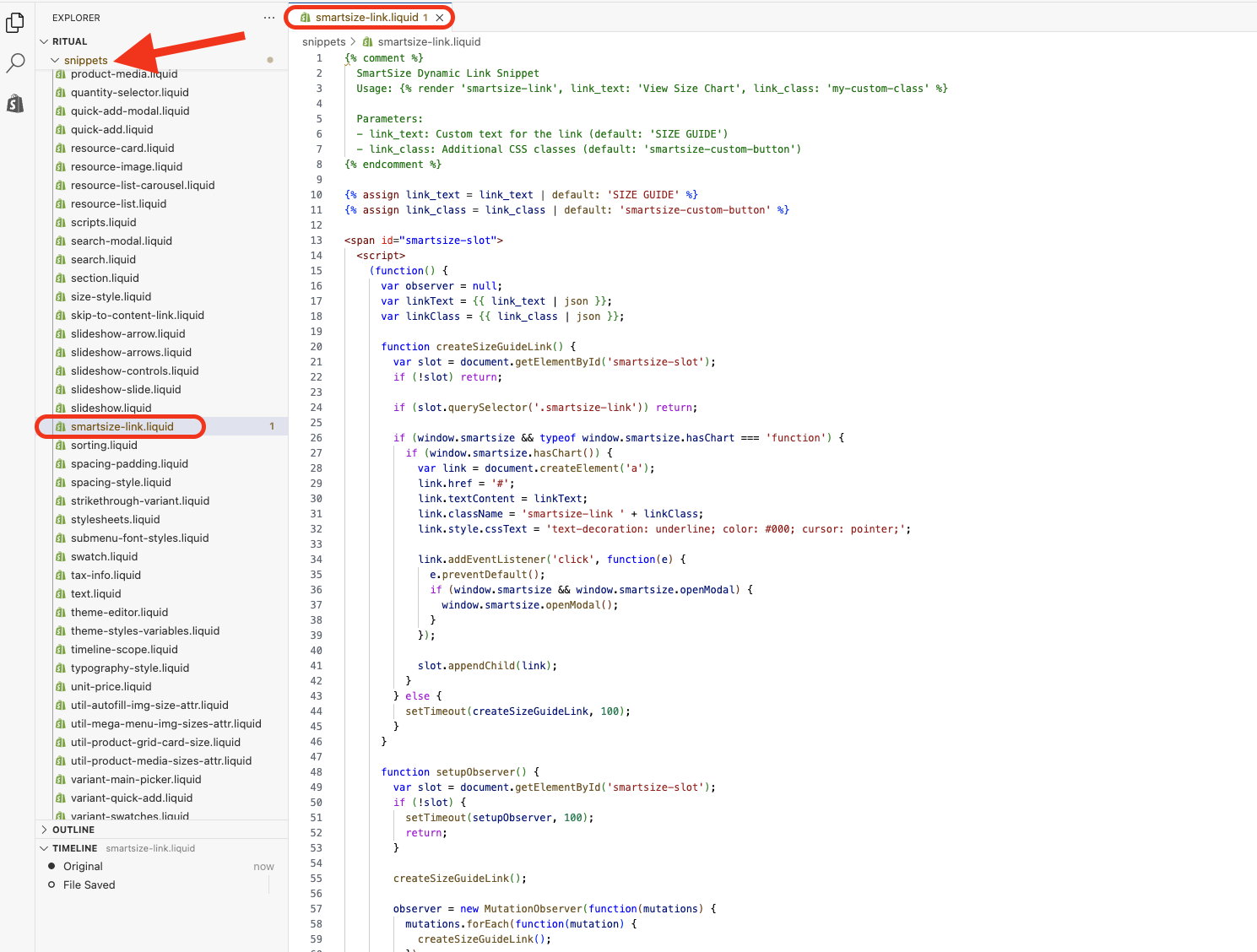Open slideshow.liquid from the file tree

click(111, 408)
